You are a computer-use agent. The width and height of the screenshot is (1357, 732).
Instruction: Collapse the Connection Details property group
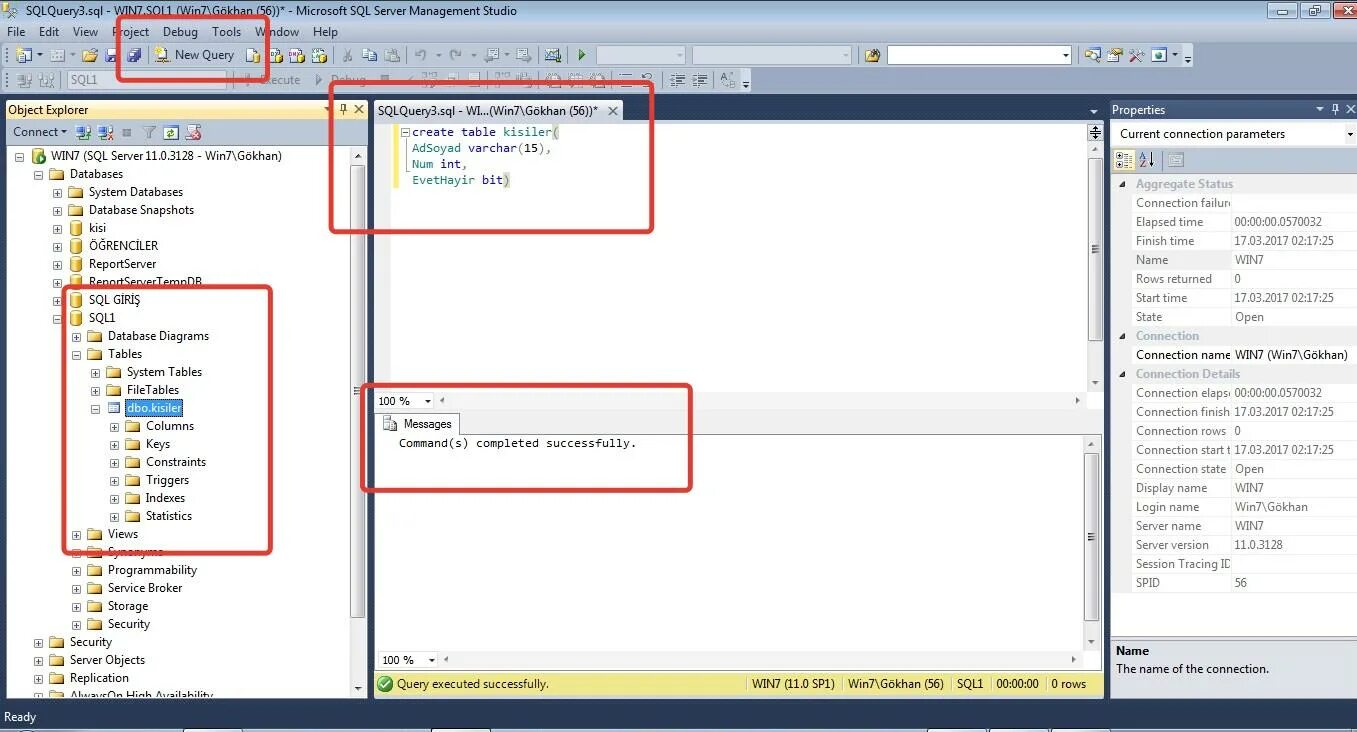(1122, 374)
